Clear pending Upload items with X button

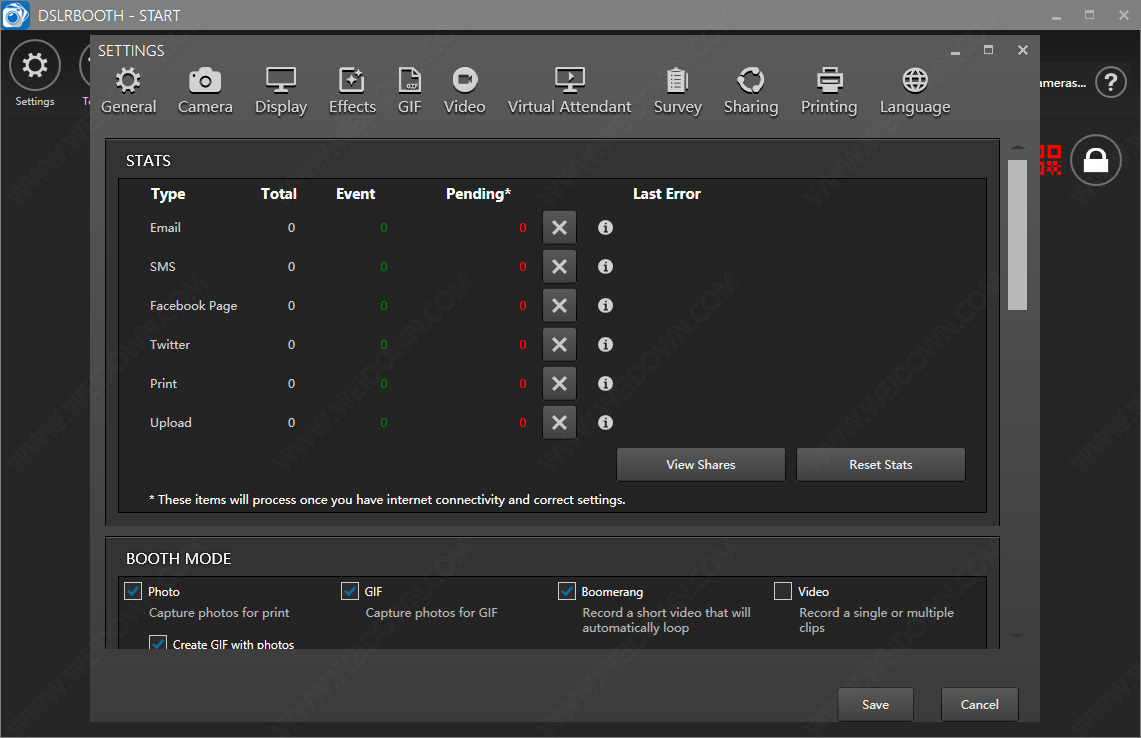click(x=559, y=423)
